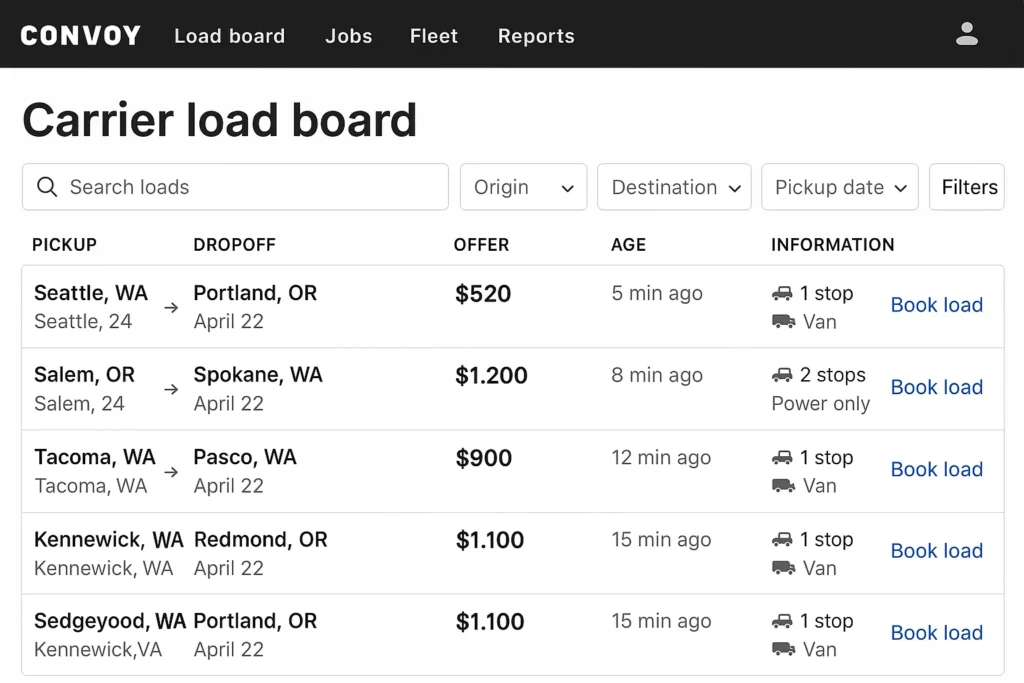Switch to the Reports page
The height and width of the screenshot is (683, 1024).
tap(536, 36)
